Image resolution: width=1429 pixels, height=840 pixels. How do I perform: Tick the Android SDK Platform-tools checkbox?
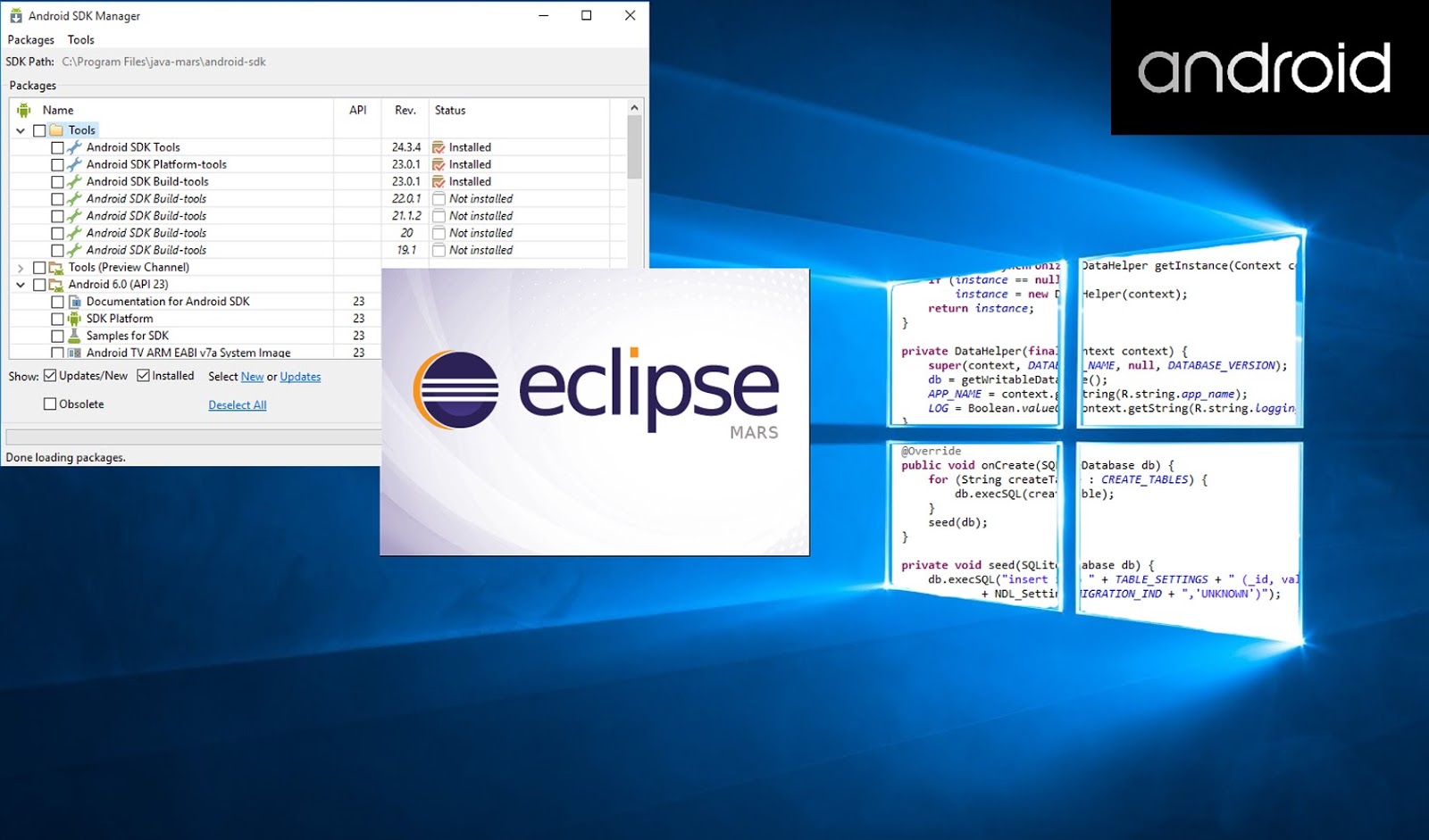click(x=57, y=164)
